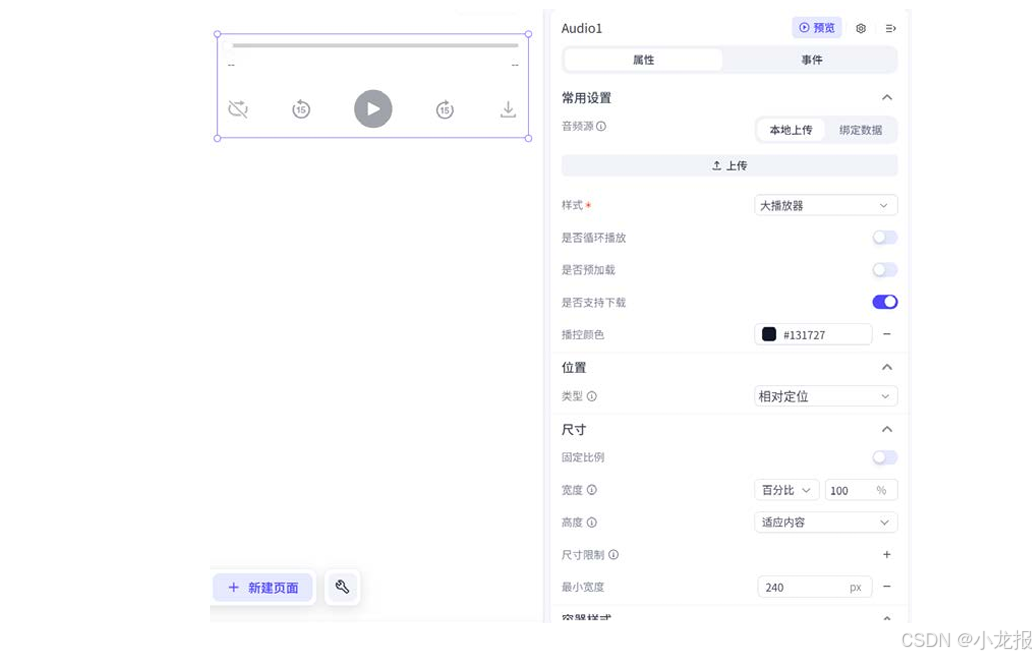Click the crossed-out loop icon in the player
Screen dimensions: 1036x658
[238, 109]
